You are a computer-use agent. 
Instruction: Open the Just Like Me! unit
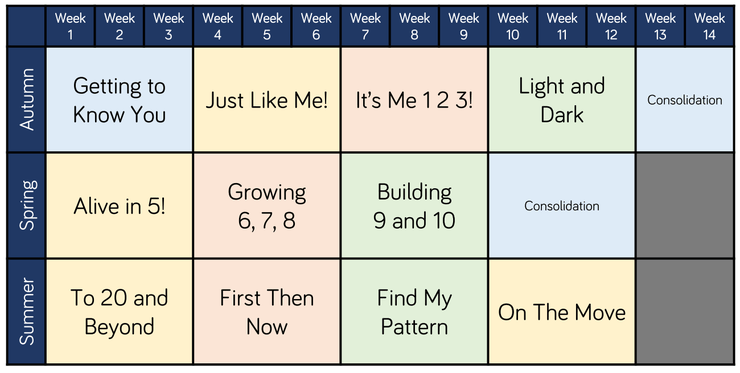pyautogui.click(x=267, y=100)
